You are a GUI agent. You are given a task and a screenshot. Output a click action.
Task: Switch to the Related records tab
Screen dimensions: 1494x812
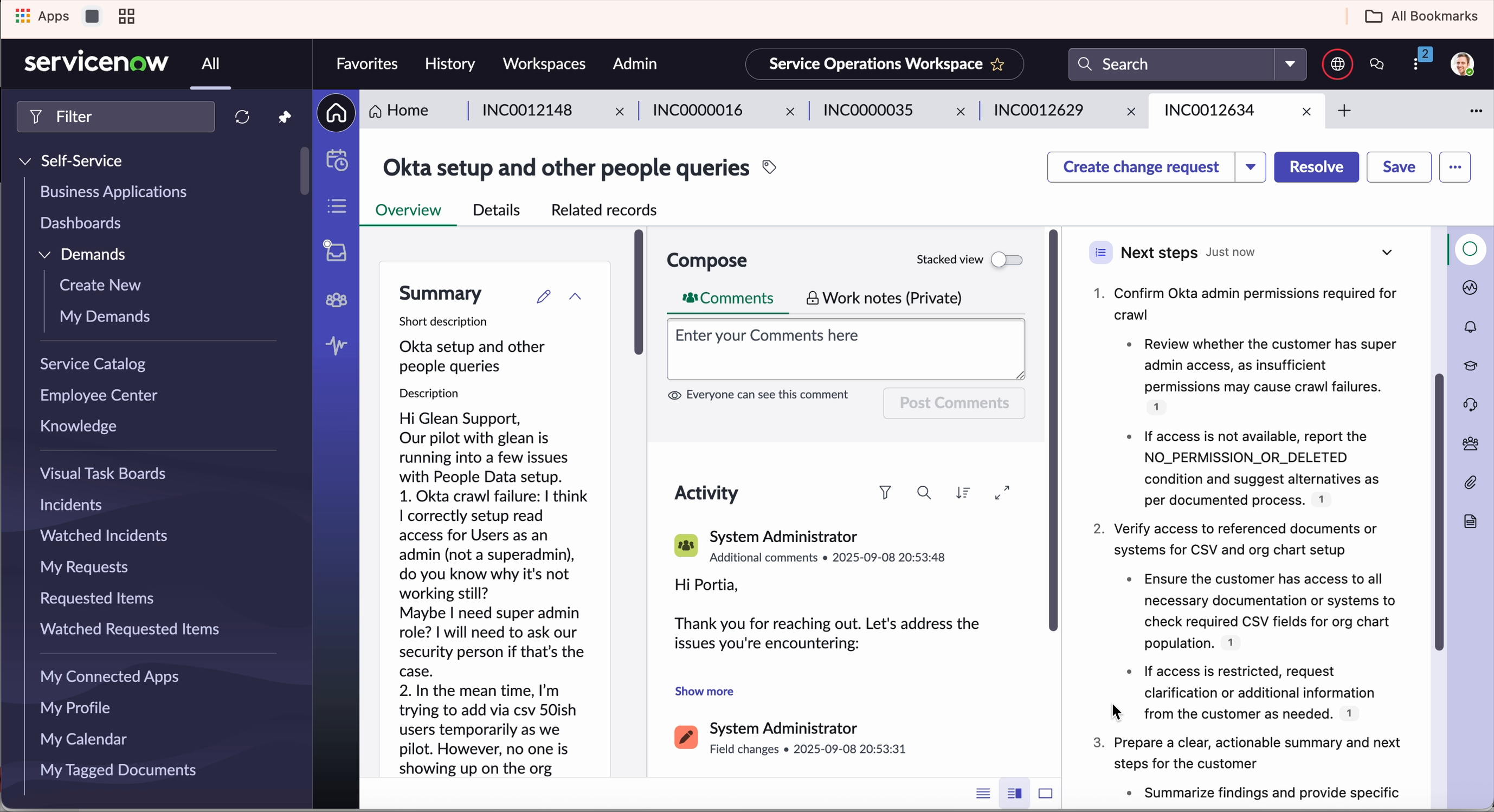(604, 210)
